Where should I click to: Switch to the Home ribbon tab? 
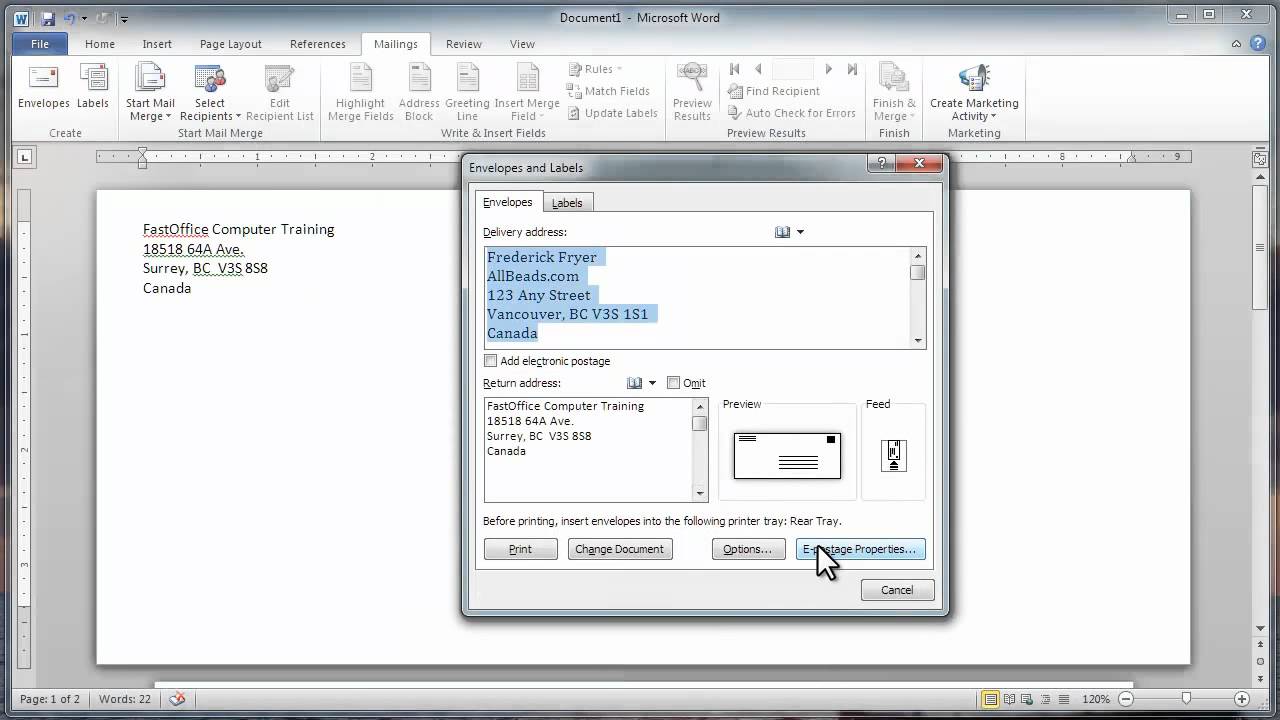coord(100,44)
